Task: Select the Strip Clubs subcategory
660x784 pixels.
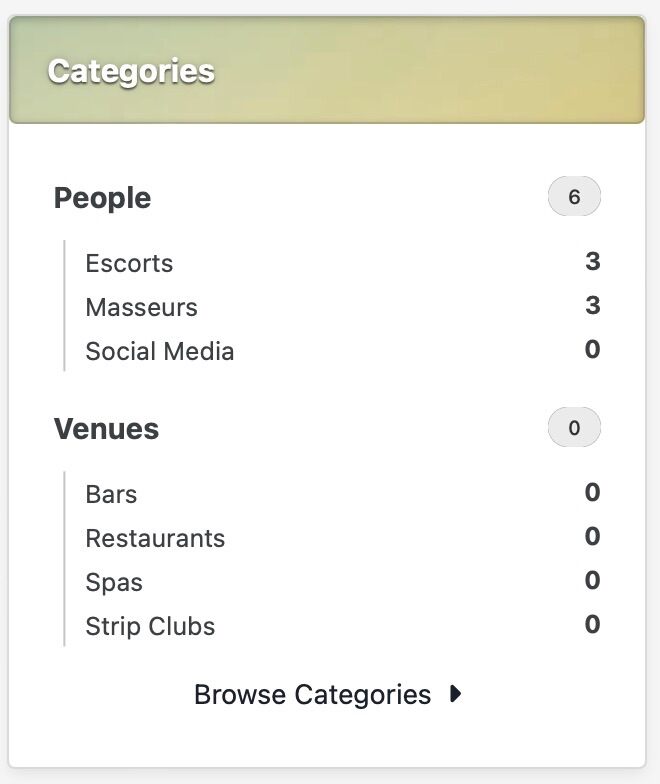Action: pos(150,627)
